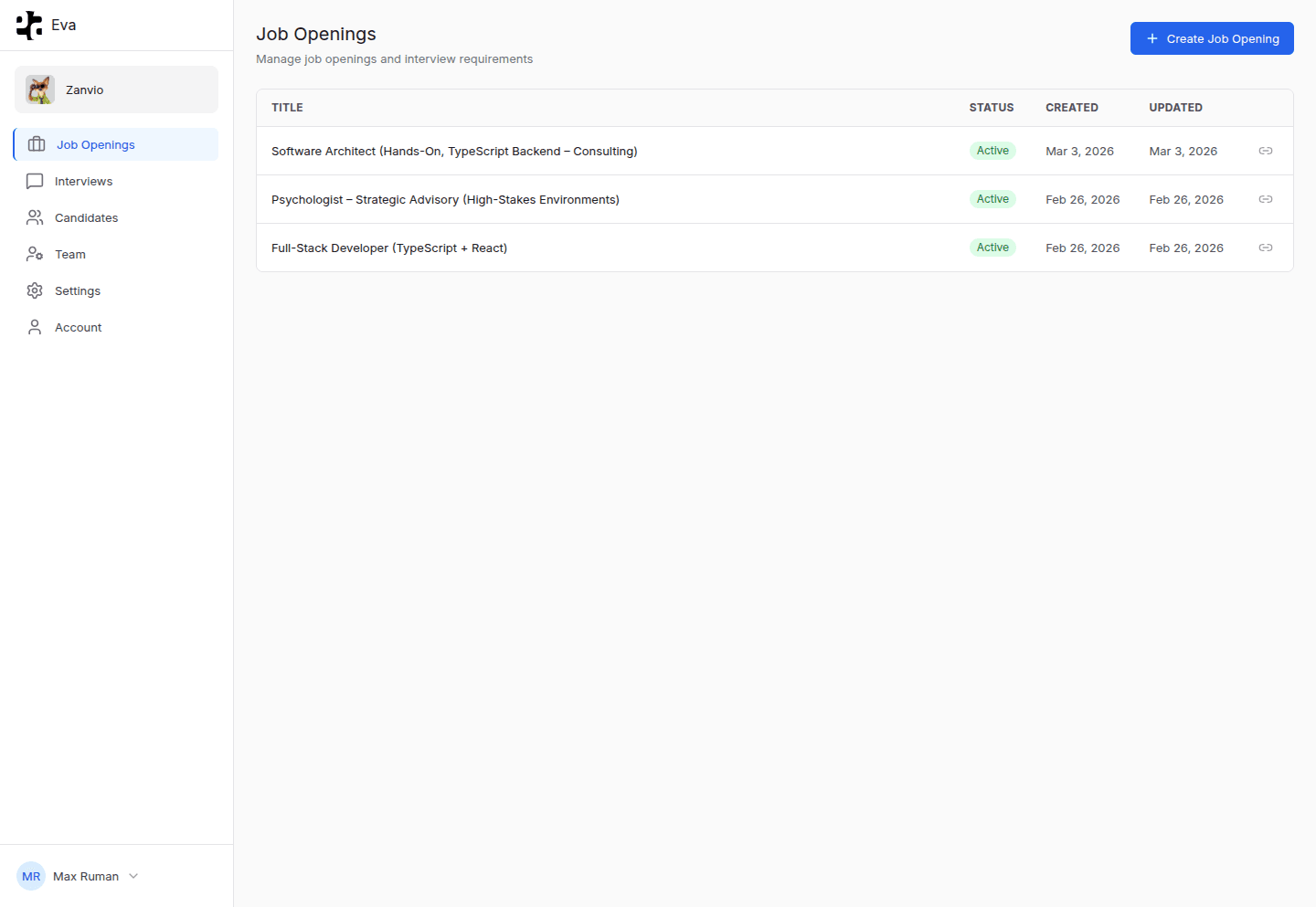1316x907 pixels.
Task: Go to Interviews in the sidebar
Action: (x=116, y=181)
